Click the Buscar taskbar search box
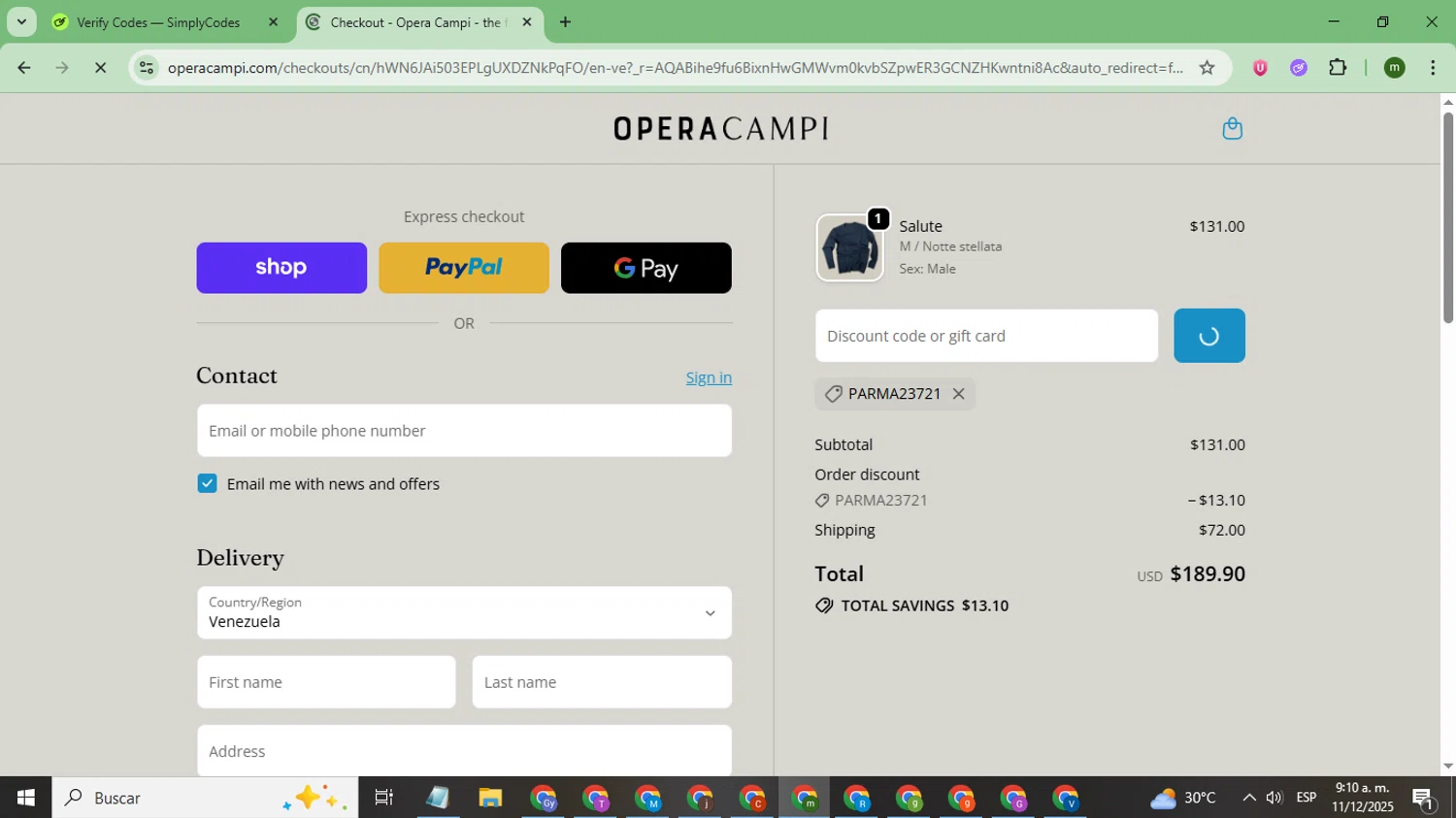The image size is (1456, 818). [x=205, y=798]
